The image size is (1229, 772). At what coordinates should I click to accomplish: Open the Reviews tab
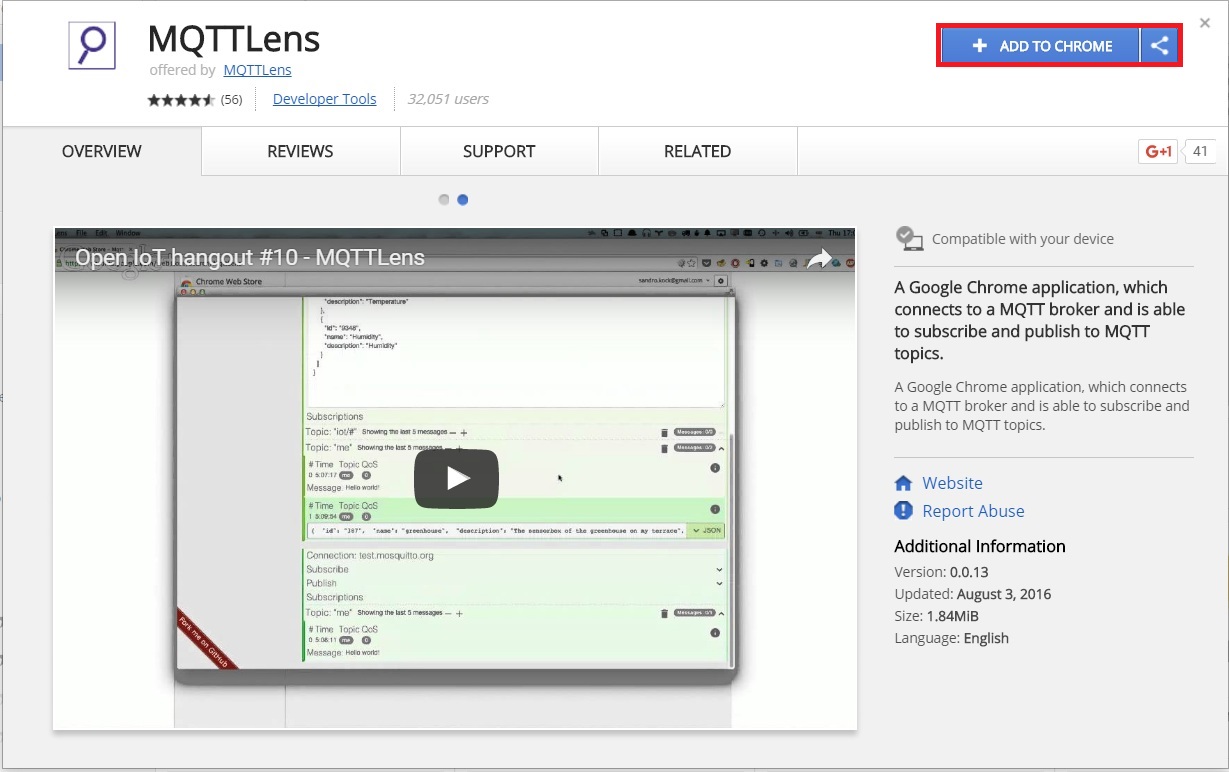pyautogui.click(x=300, y=151)
